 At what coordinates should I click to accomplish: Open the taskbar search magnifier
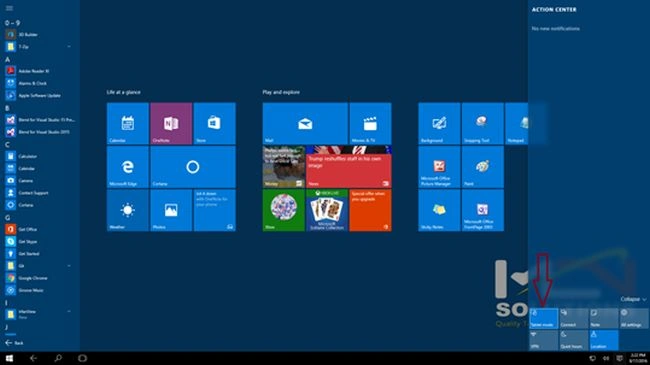(x=58, y=358)
